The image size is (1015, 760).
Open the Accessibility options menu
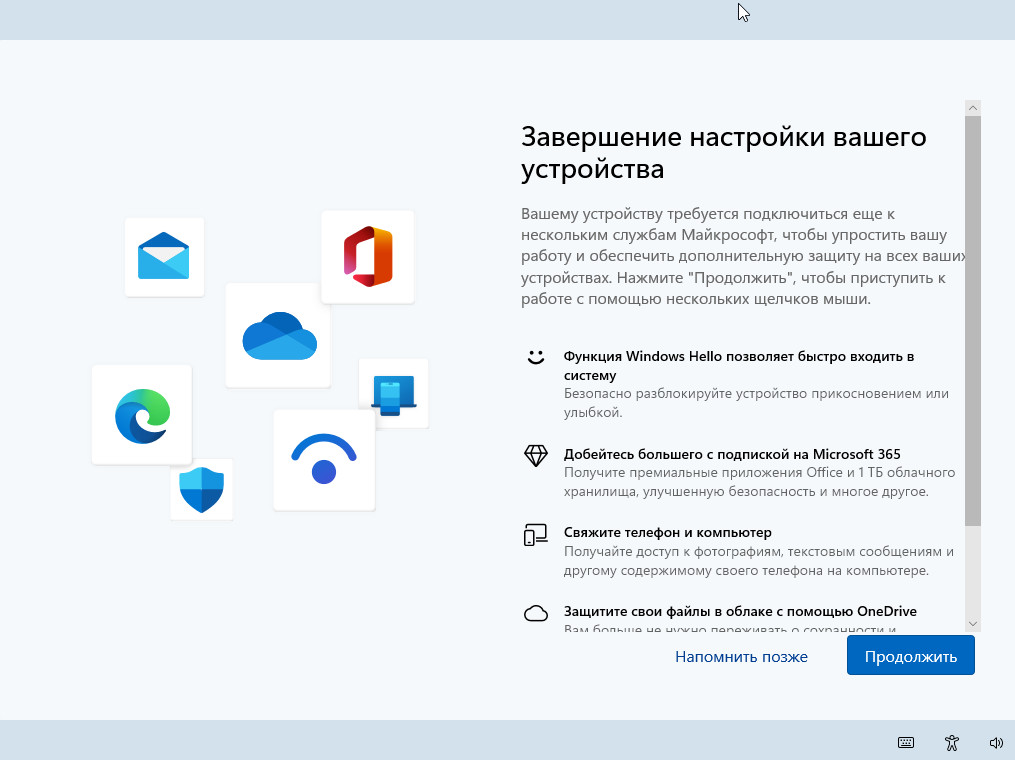coord(952,743)
